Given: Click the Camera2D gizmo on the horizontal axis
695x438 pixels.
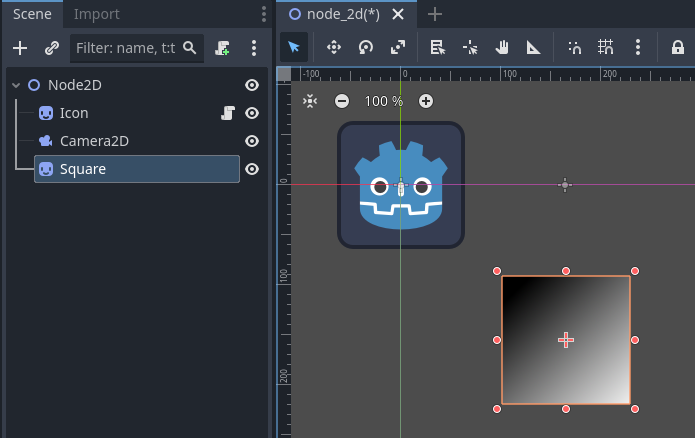Looking at the screenshot, I should (x=565, y=185).
